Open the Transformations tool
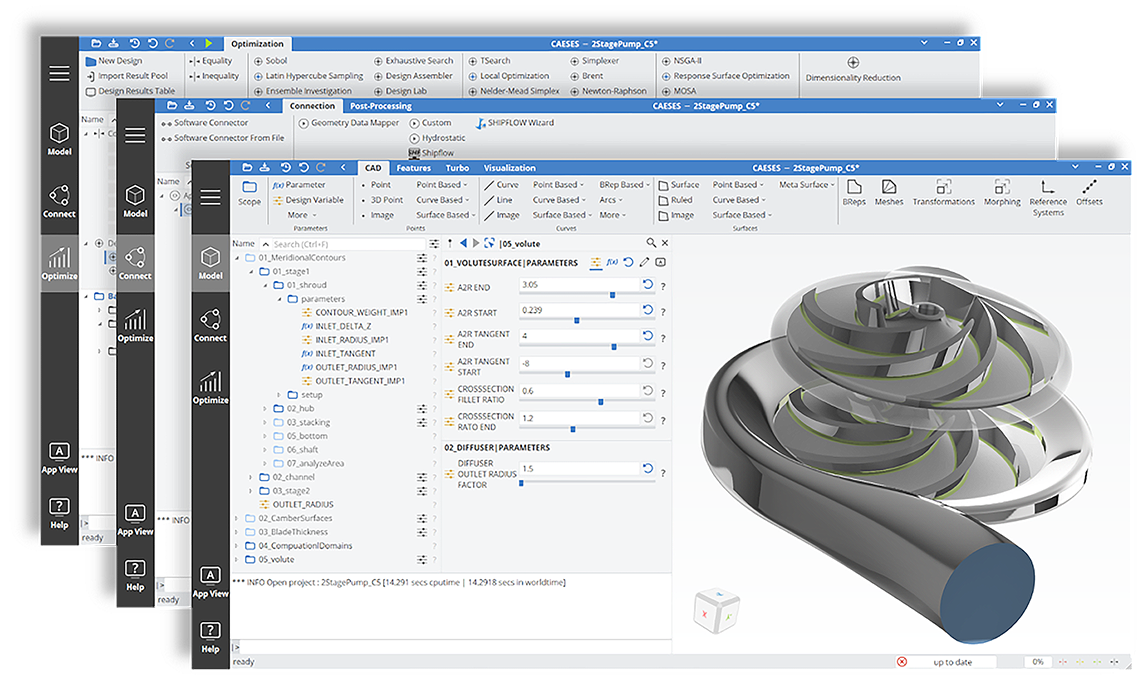 coord(943,193)
